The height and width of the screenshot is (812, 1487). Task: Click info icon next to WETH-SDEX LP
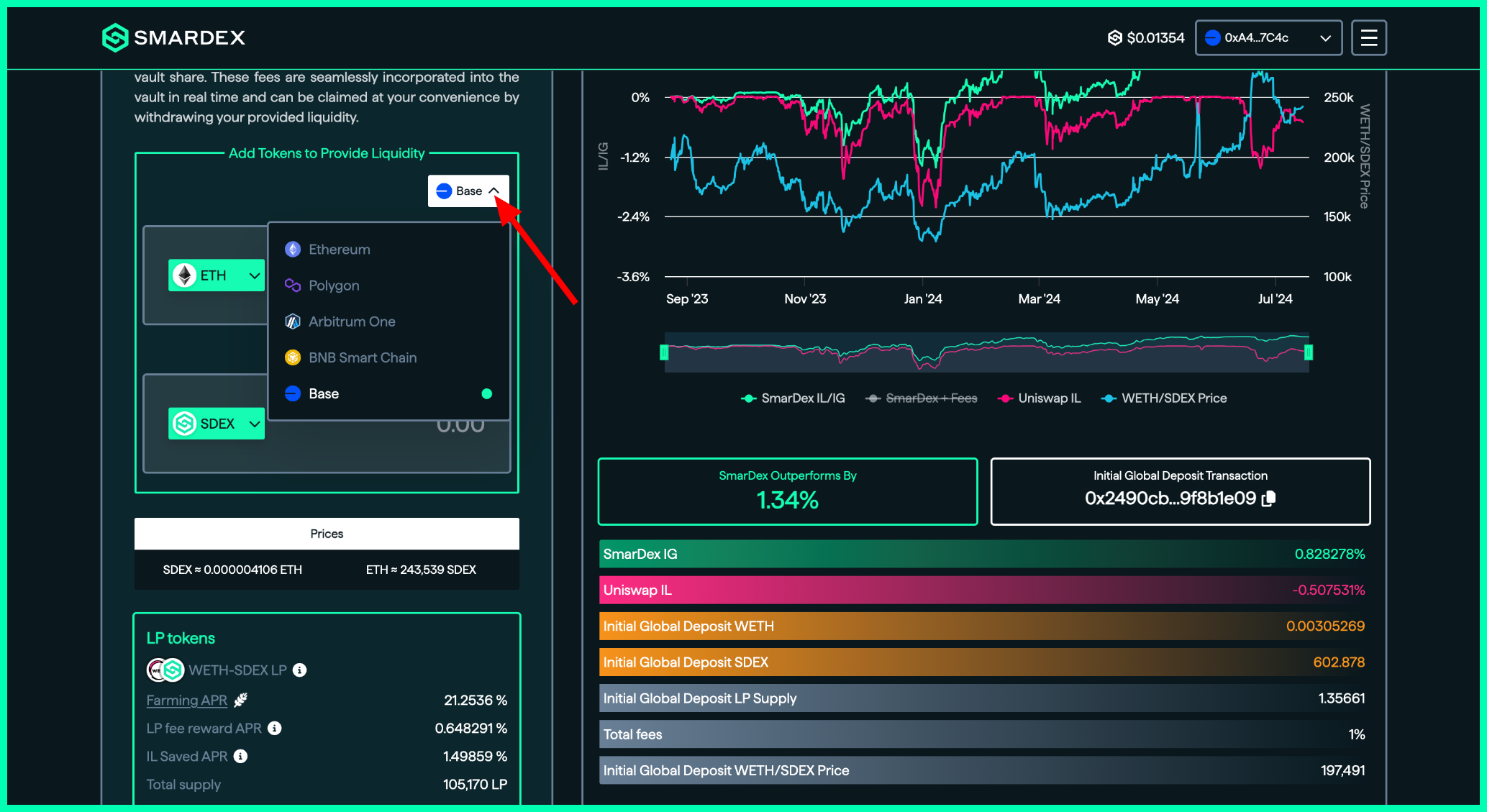click(x=300, y=670)
